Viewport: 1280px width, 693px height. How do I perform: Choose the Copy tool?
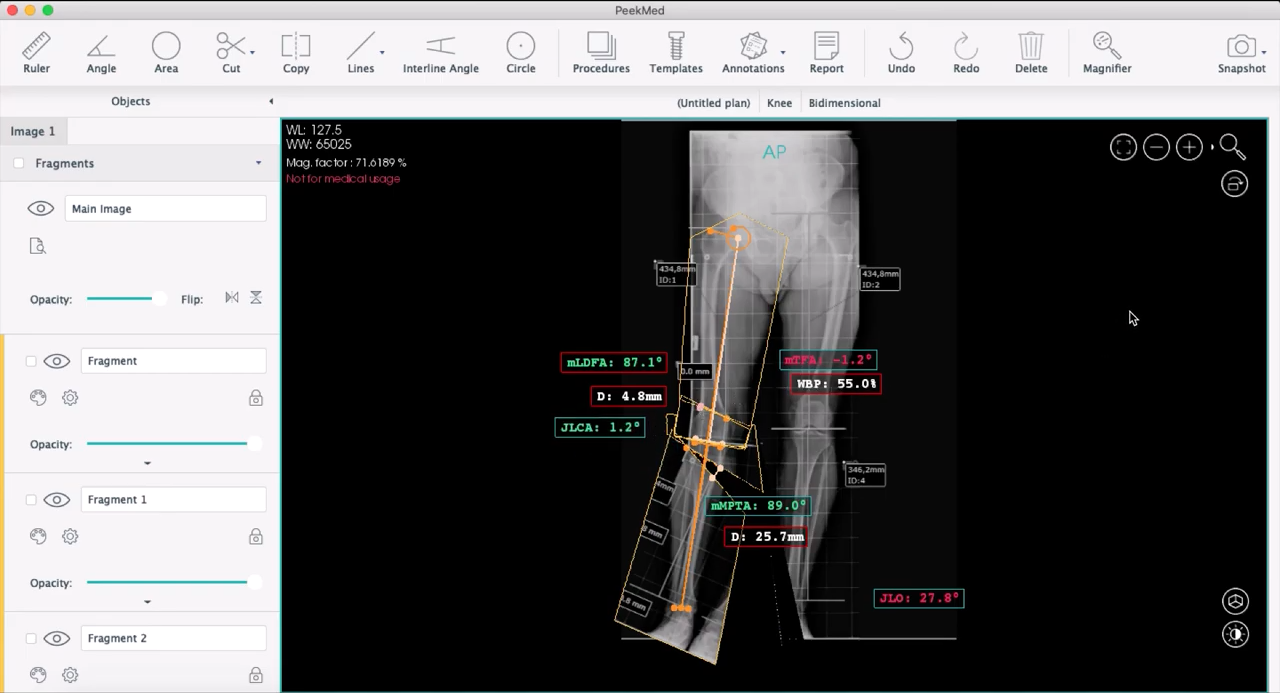pyautogui.click(x=296, y=53)
